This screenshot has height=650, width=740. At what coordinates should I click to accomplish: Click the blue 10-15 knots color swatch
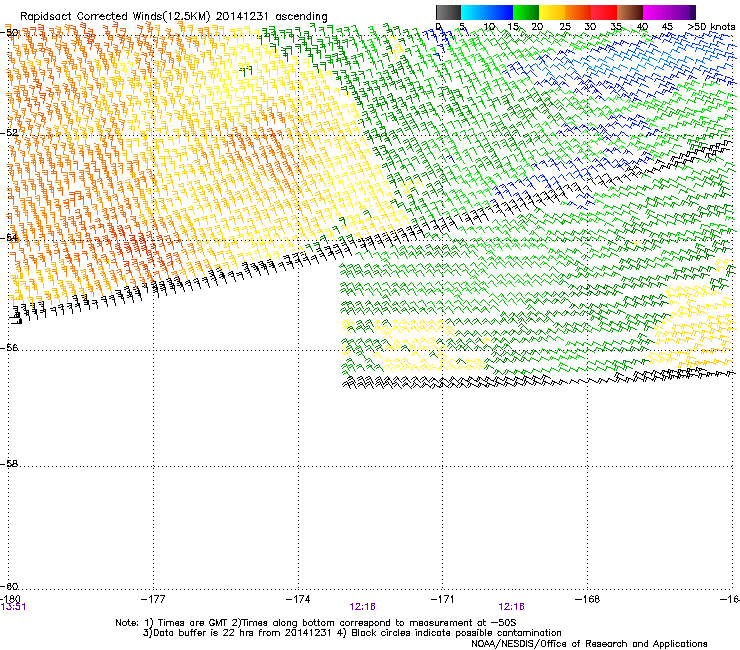500,12
